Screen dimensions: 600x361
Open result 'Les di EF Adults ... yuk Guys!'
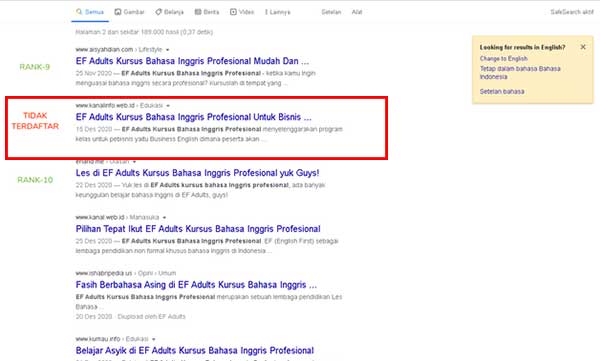click(197, 173)
